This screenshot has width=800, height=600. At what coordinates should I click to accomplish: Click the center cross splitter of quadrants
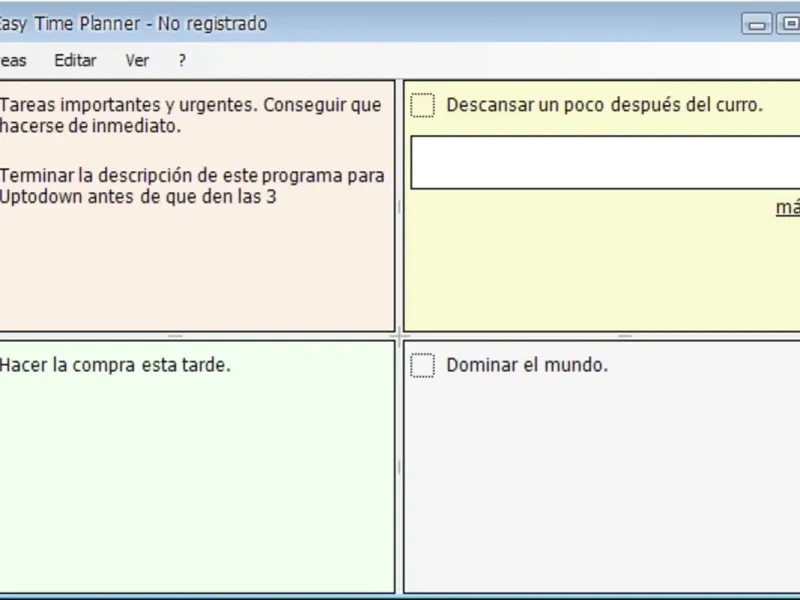[399, 336]
